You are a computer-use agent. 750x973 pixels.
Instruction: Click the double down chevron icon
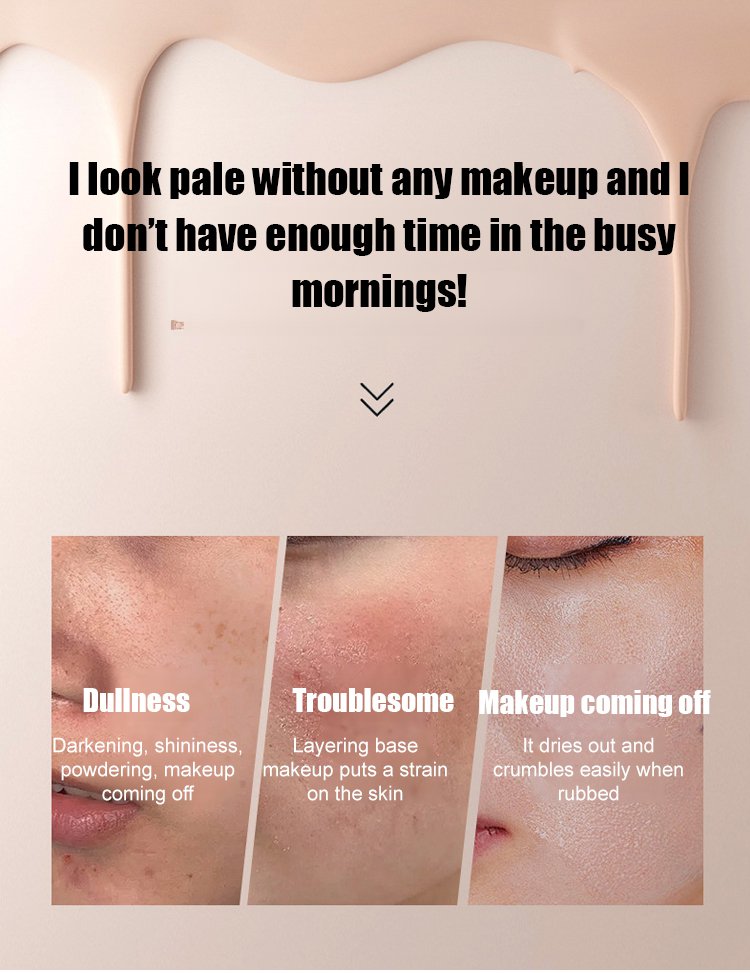[377, 399]
